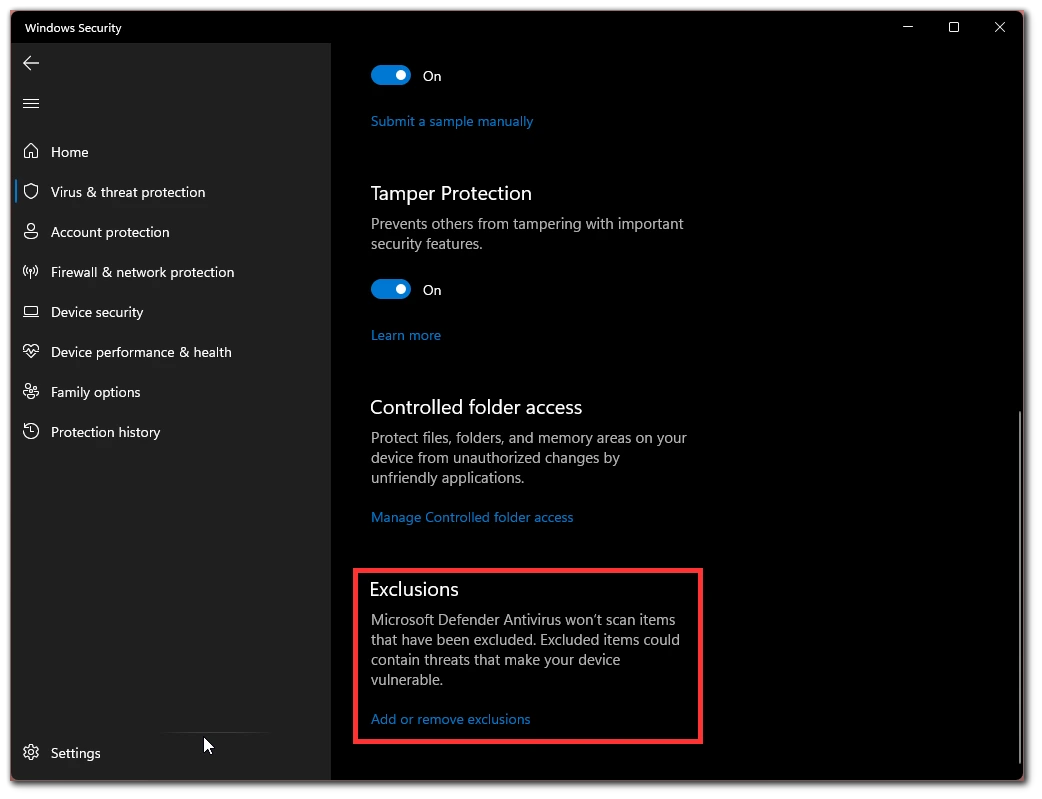The image size is (1042, 799).
Task: Click the Family options people icon
Action: point(31,392)
